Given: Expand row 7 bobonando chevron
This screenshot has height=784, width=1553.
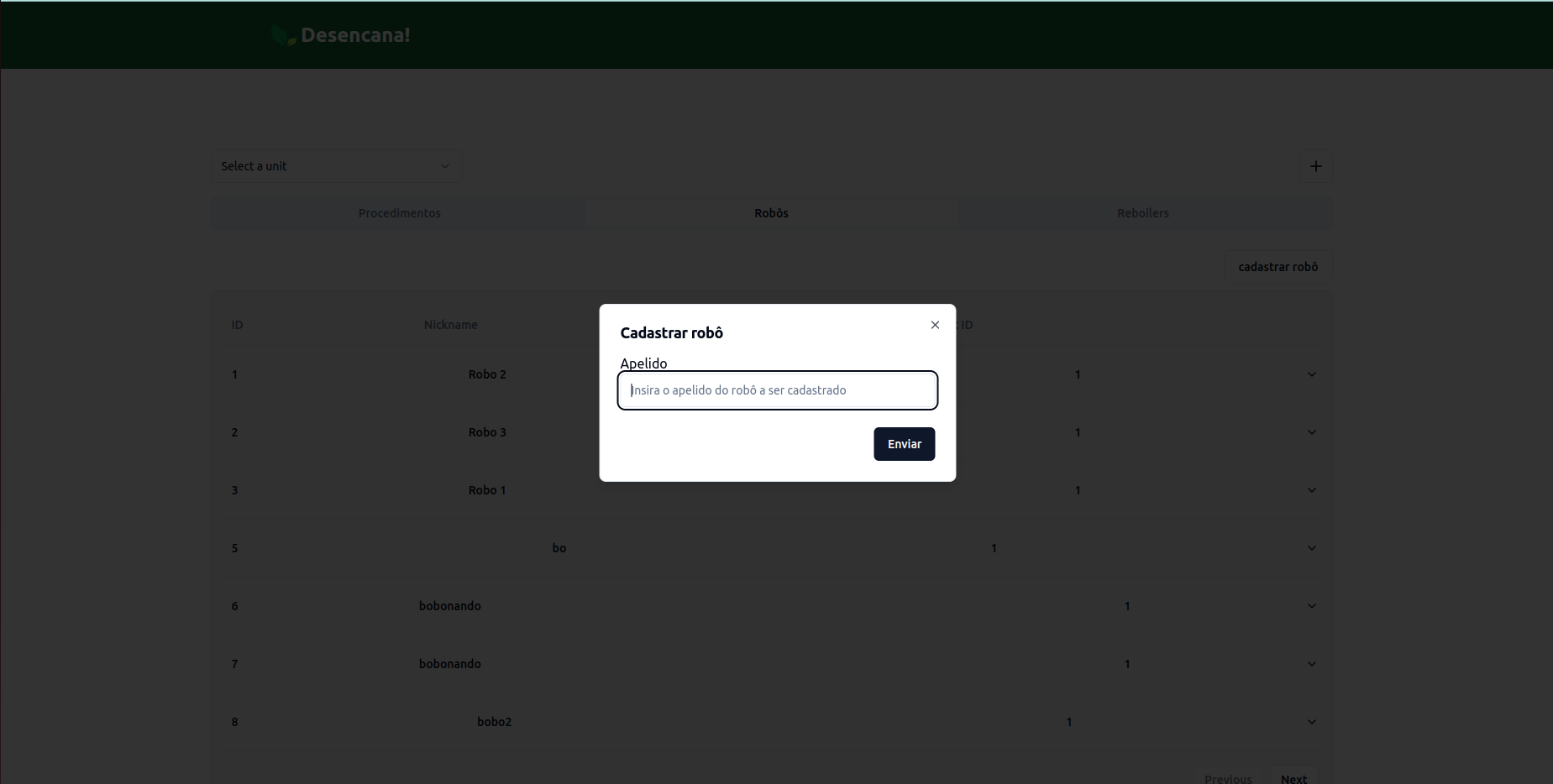Looking at the screenshot, I should pos(1312,664).
